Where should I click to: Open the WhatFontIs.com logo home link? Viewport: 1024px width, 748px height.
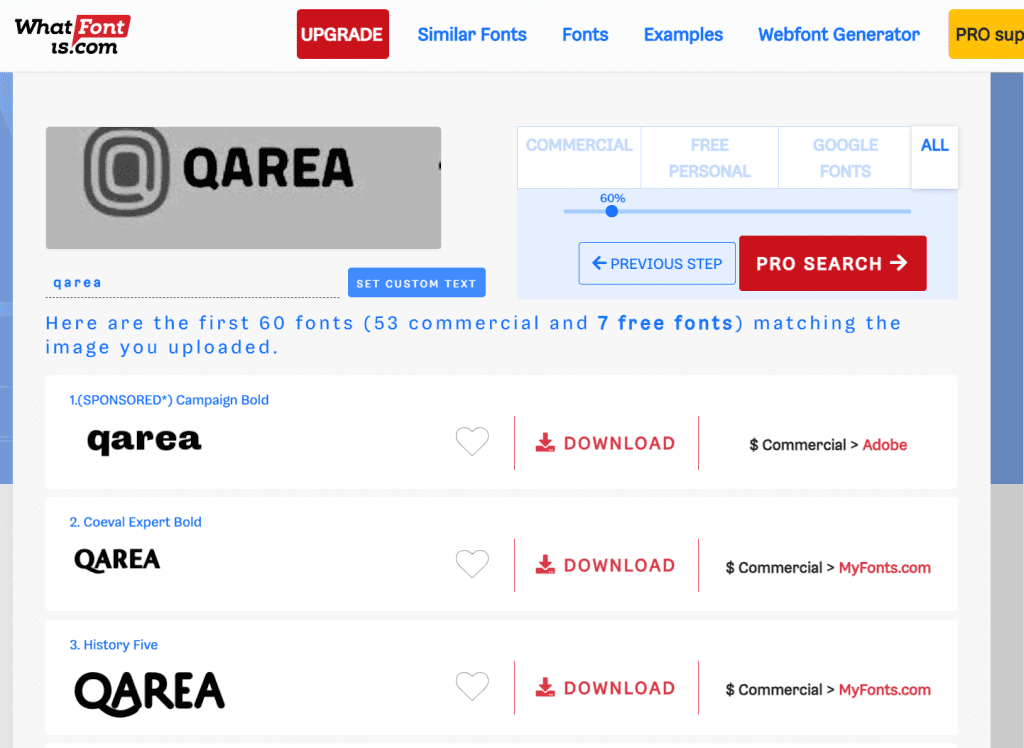(x=72, y=35)
